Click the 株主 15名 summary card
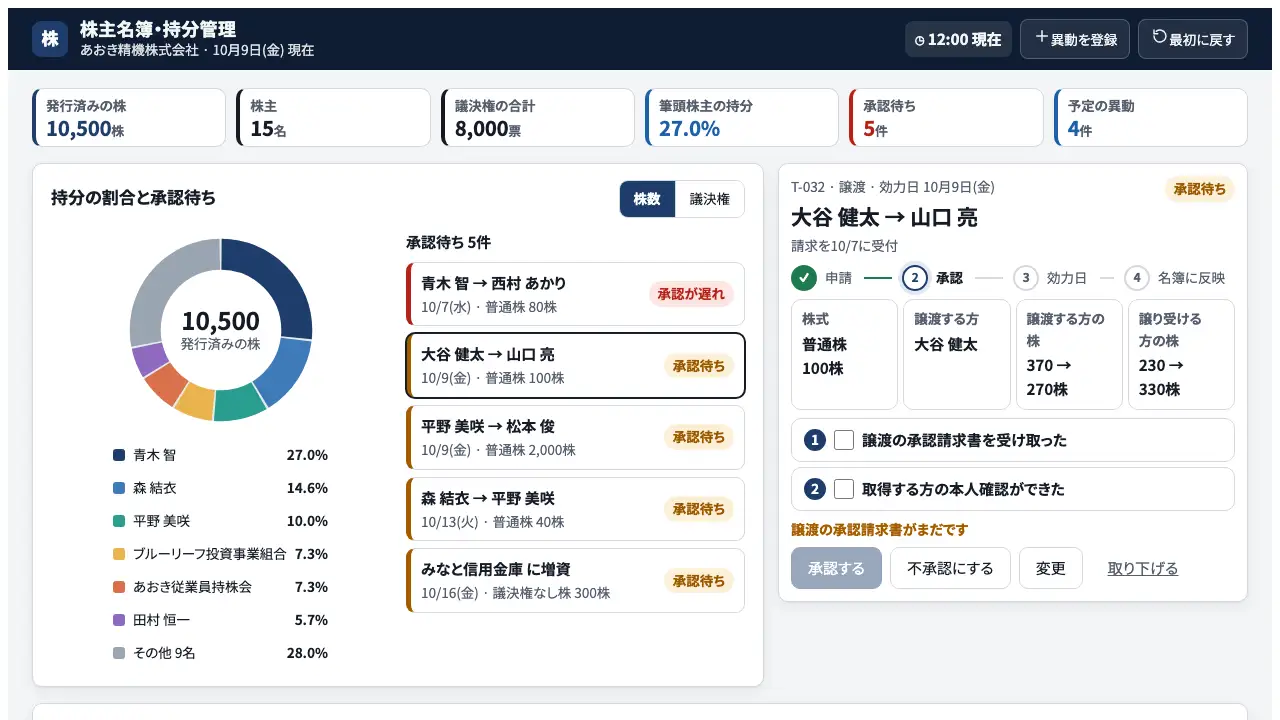 tap(333, 118)
